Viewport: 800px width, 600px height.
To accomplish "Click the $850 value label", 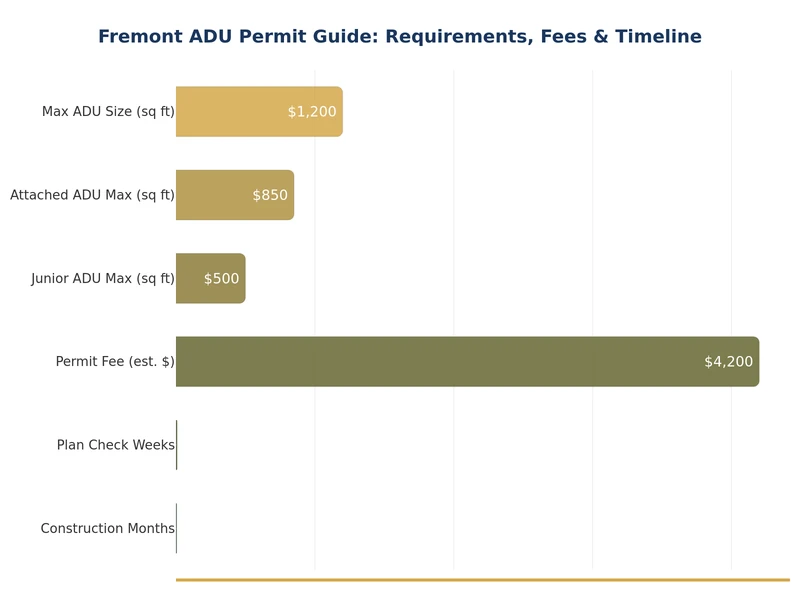I will (270, 195).
